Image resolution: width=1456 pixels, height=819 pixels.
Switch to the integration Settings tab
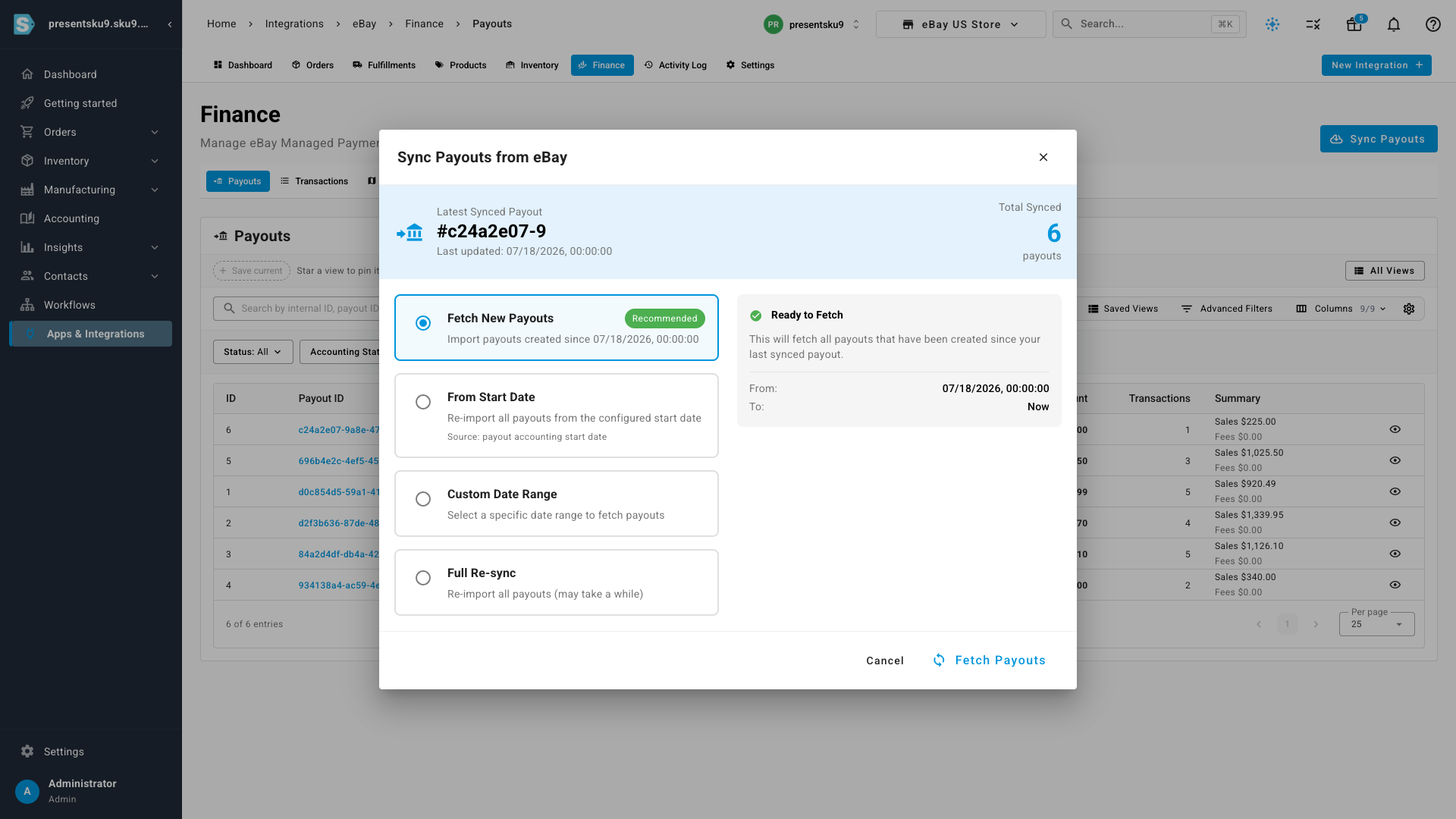coord(750,65)
